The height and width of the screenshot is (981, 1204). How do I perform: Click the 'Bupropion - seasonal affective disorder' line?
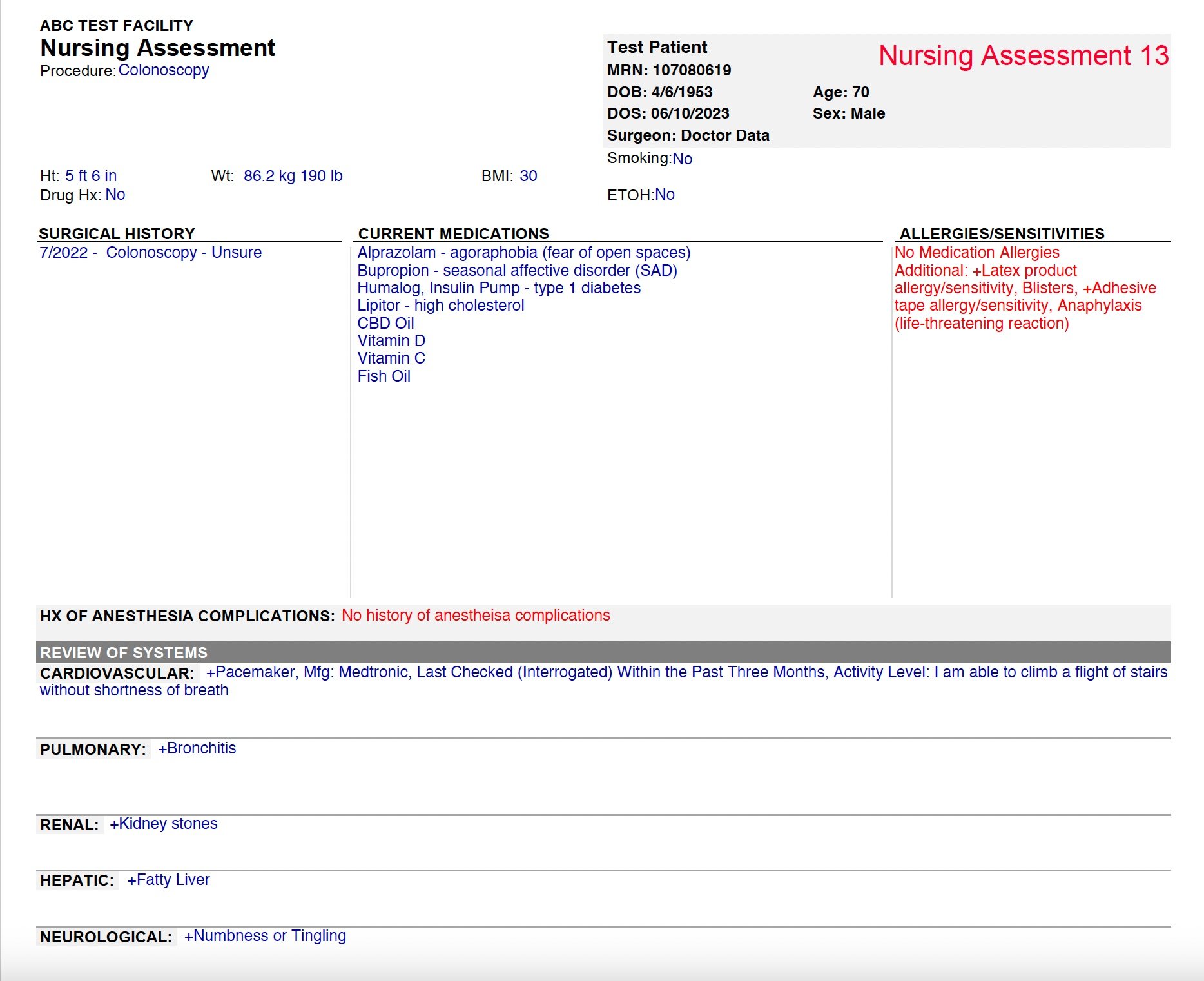pyautogui.click(x=517, y=271)
